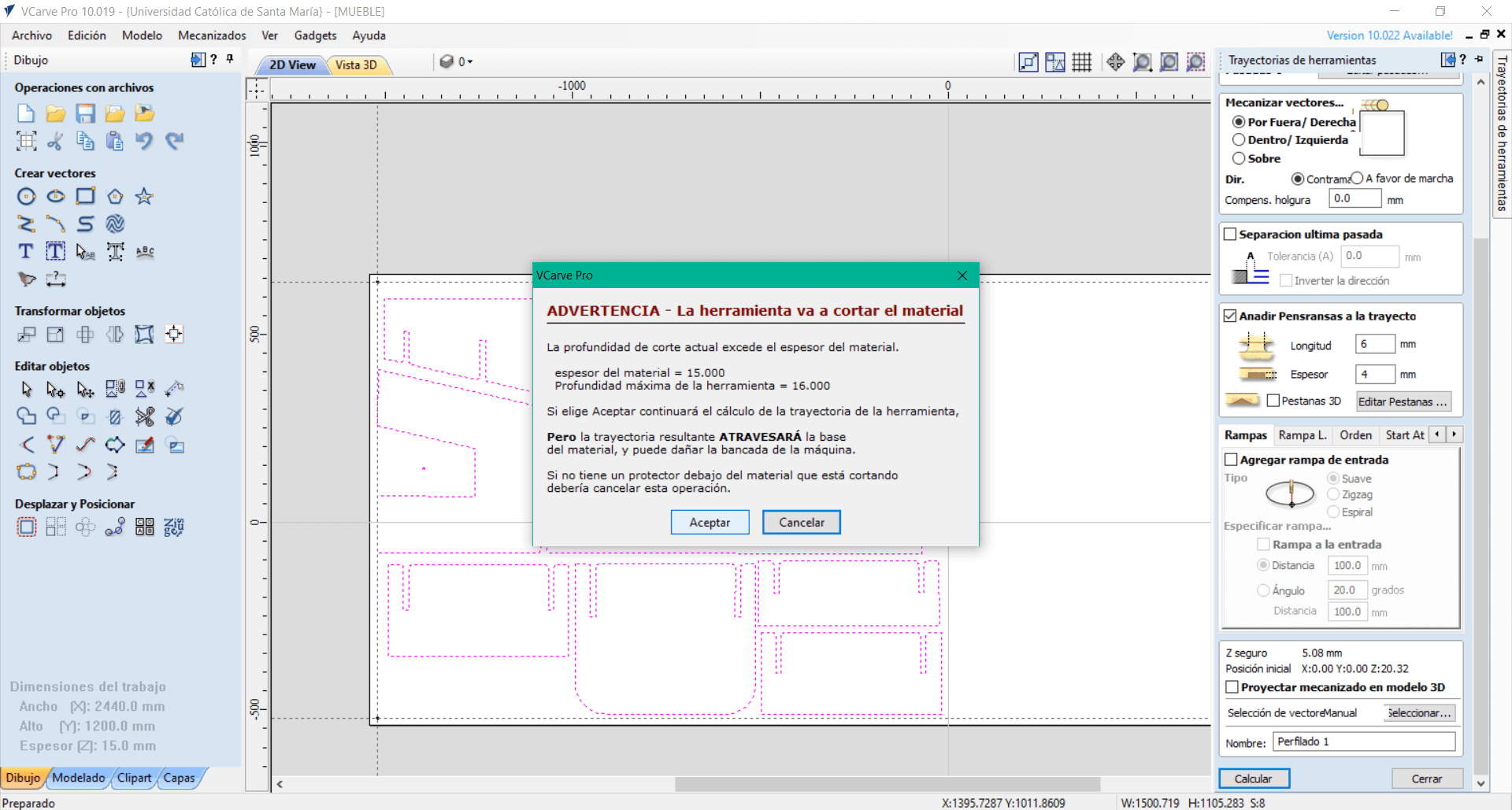1512x810 pixels.
Task: Open the Rampa L. tab
Action: coord(1303,435)
